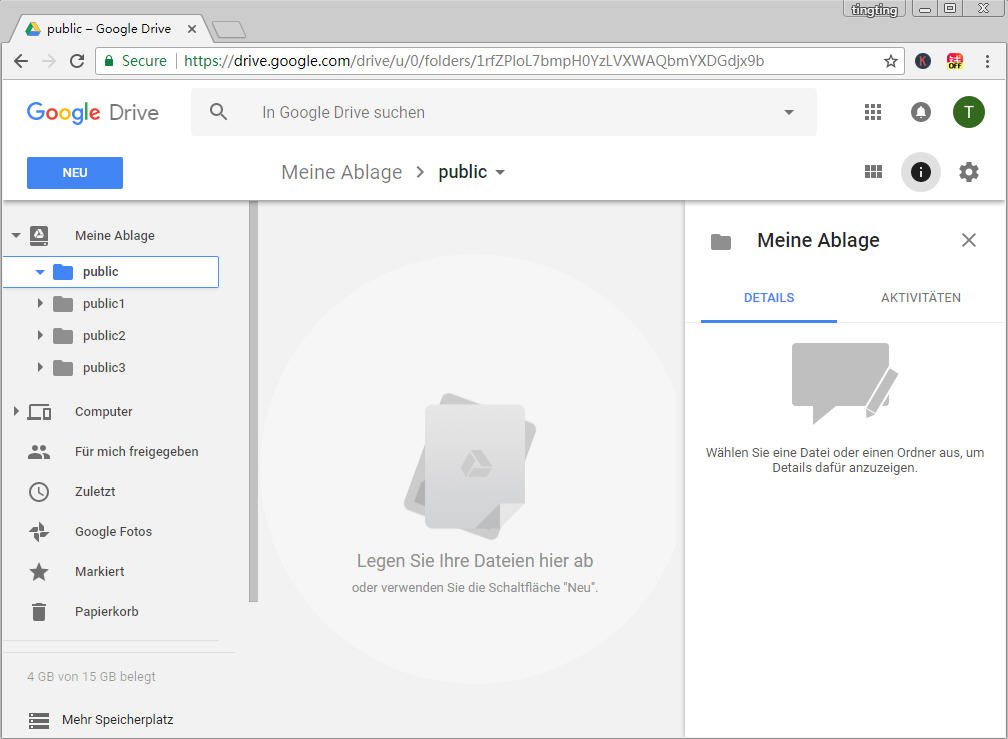Click the tingting profile button in title bar
Viewport: 1008px width, 739px height.
[874, 9]
